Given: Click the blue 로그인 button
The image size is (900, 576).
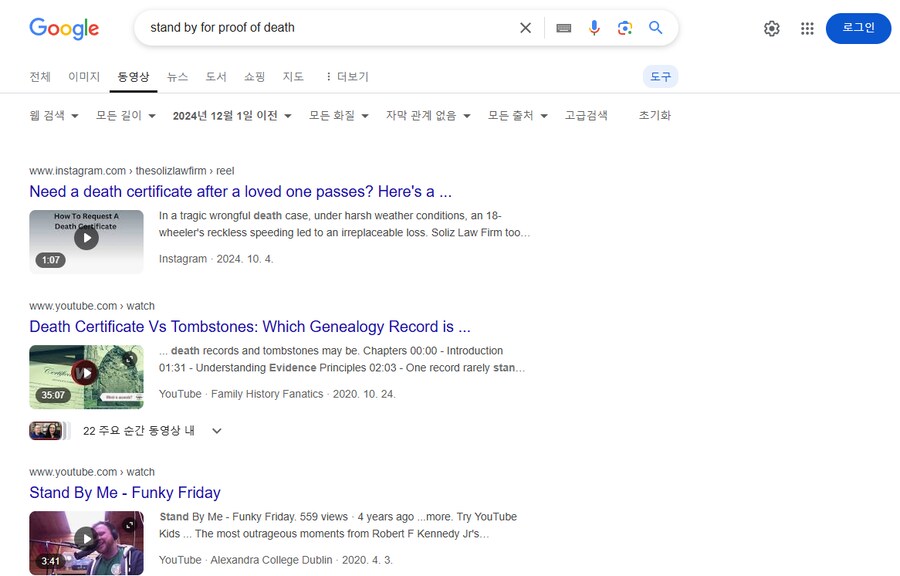Looking at the screenshot, I should (858, 28).
